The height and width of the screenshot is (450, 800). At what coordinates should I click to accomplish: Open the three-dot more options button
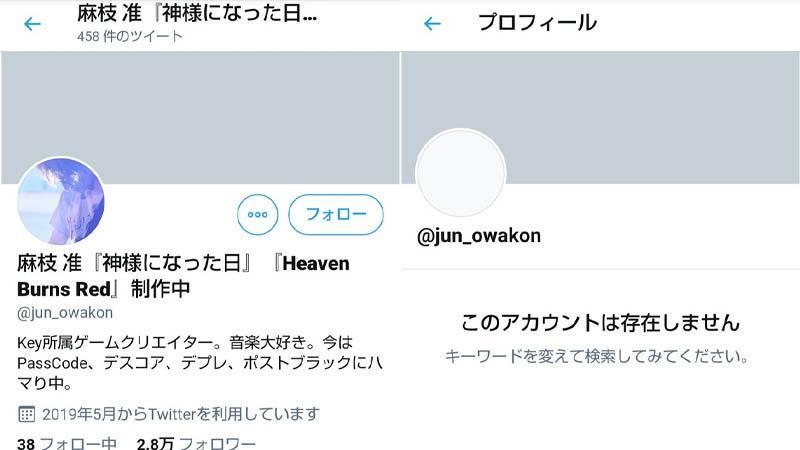click(x=258, y=214)
